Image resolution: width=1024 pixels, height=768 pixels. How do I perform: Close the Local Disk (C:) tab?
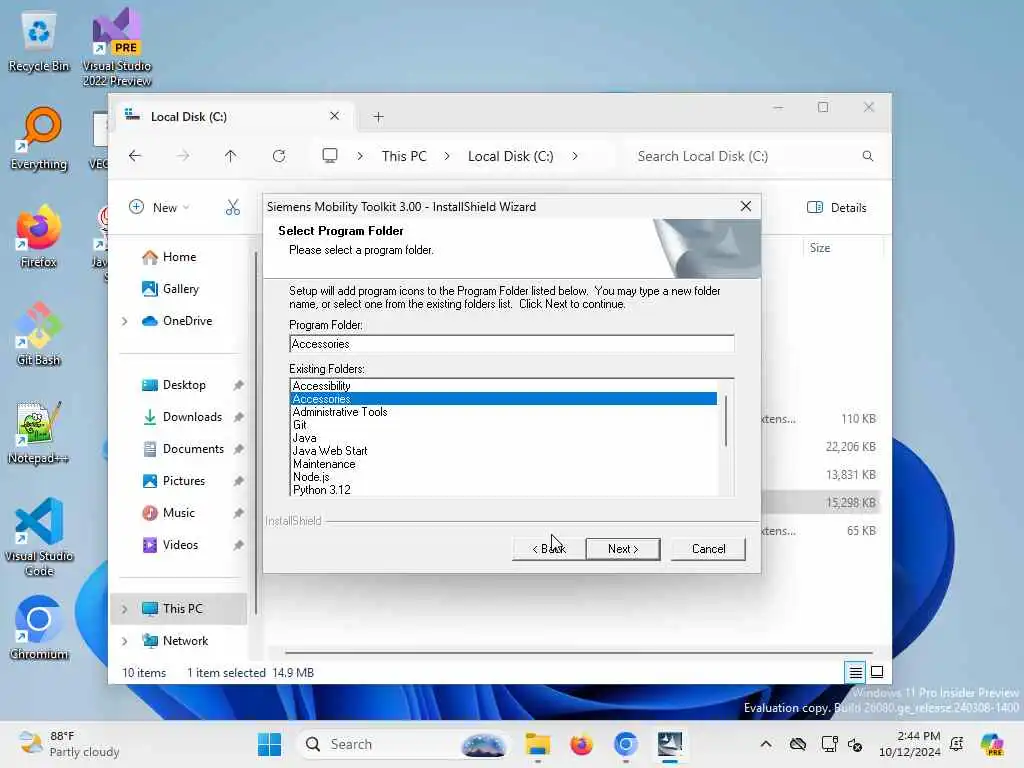pos(334,116)
